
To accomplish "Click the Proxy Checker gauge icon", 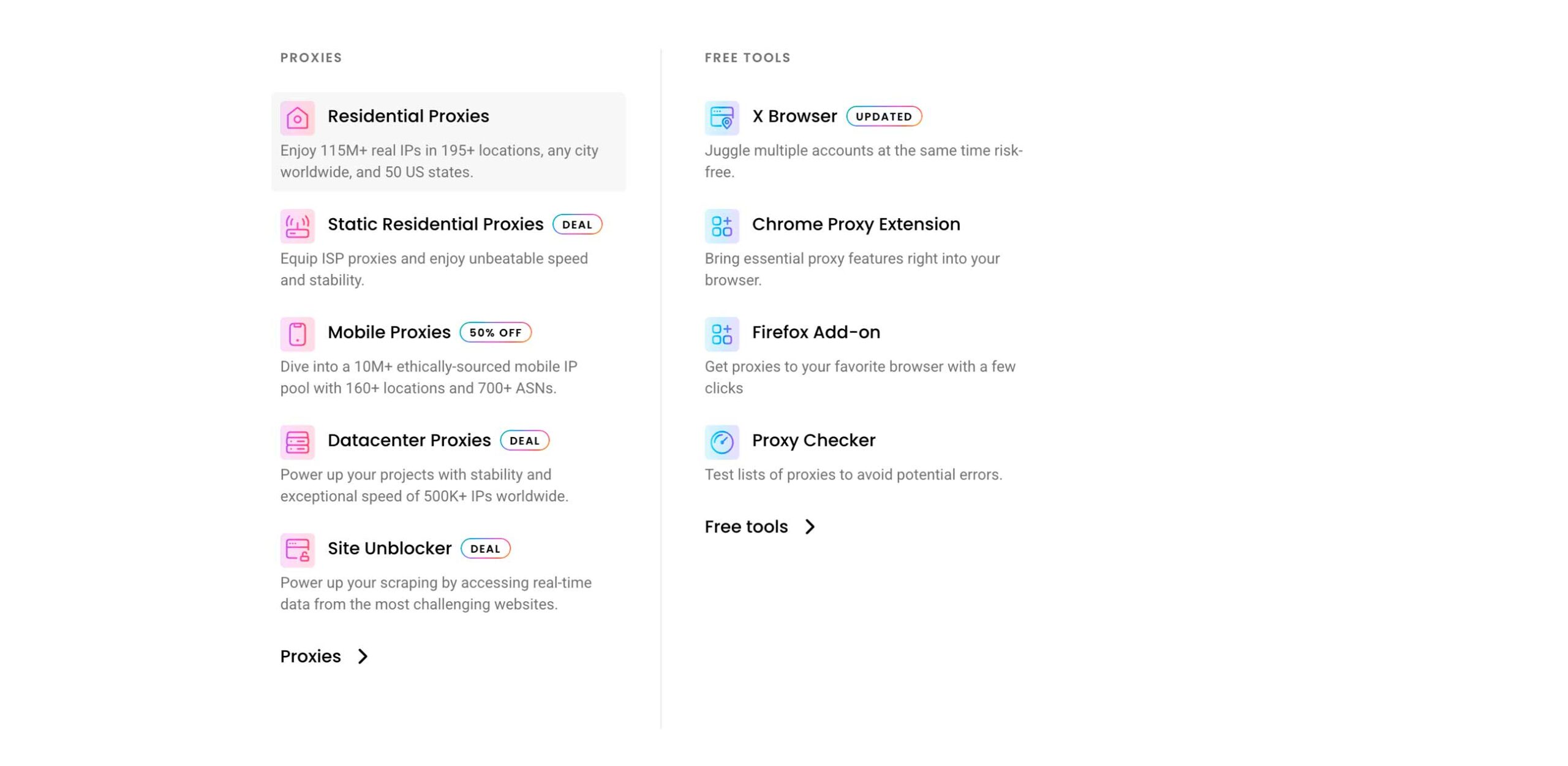I will click(x=722, y=442).
